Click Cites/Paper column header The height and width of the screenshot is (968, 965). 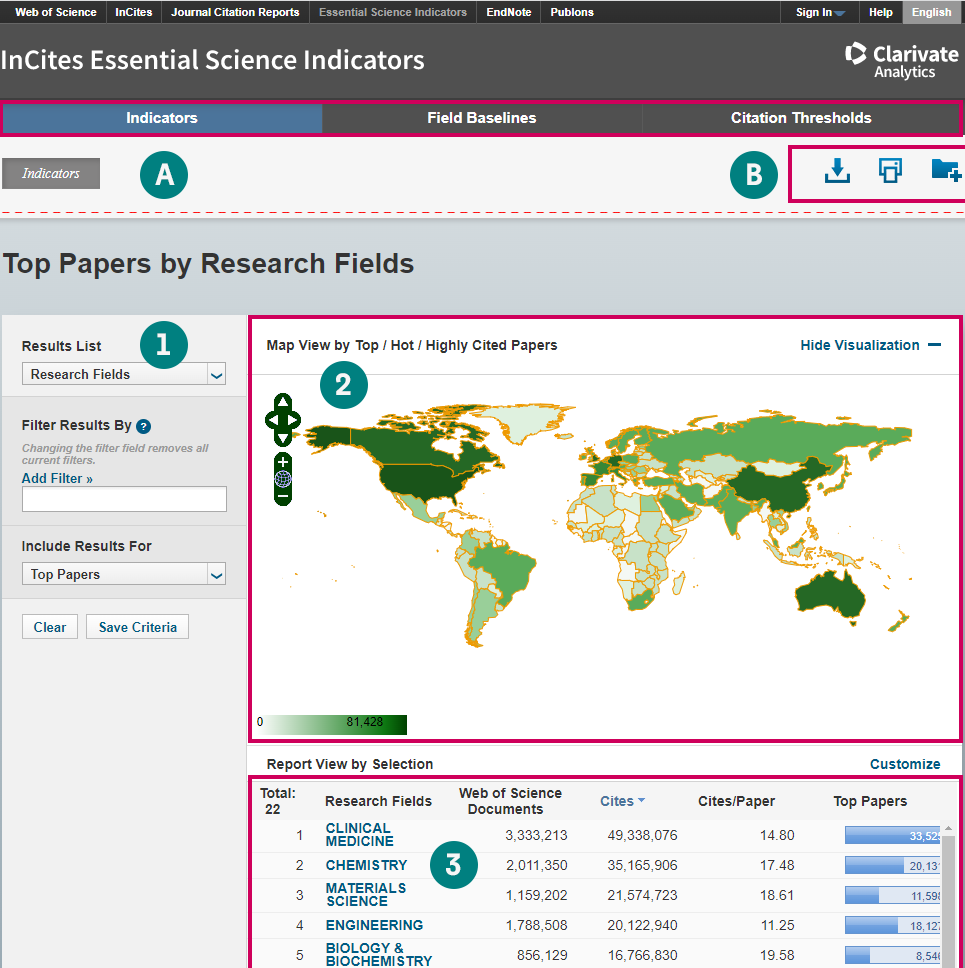736,801
